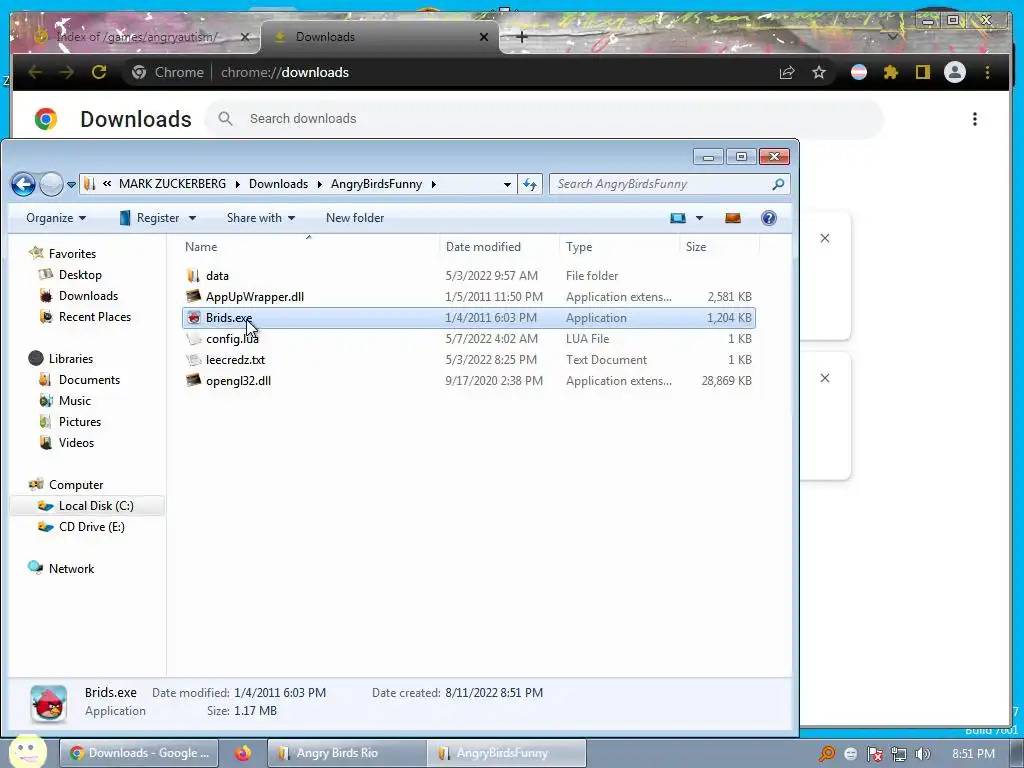1024x768 pixels.
Task: Open Favorites in navigation pane
Action: click(72, 254)
